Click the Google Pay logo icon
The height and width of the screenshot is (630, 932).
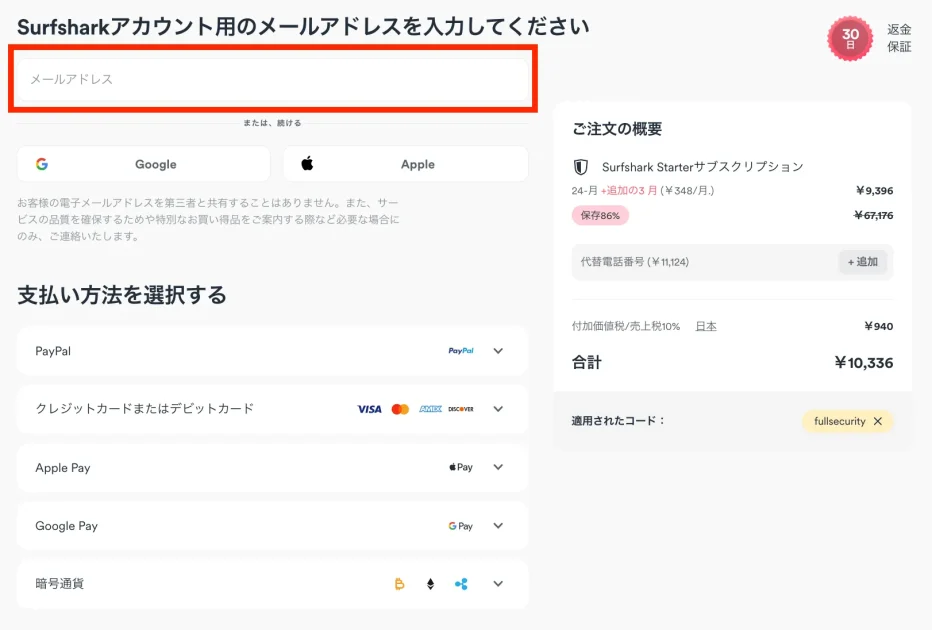(461, 526)
